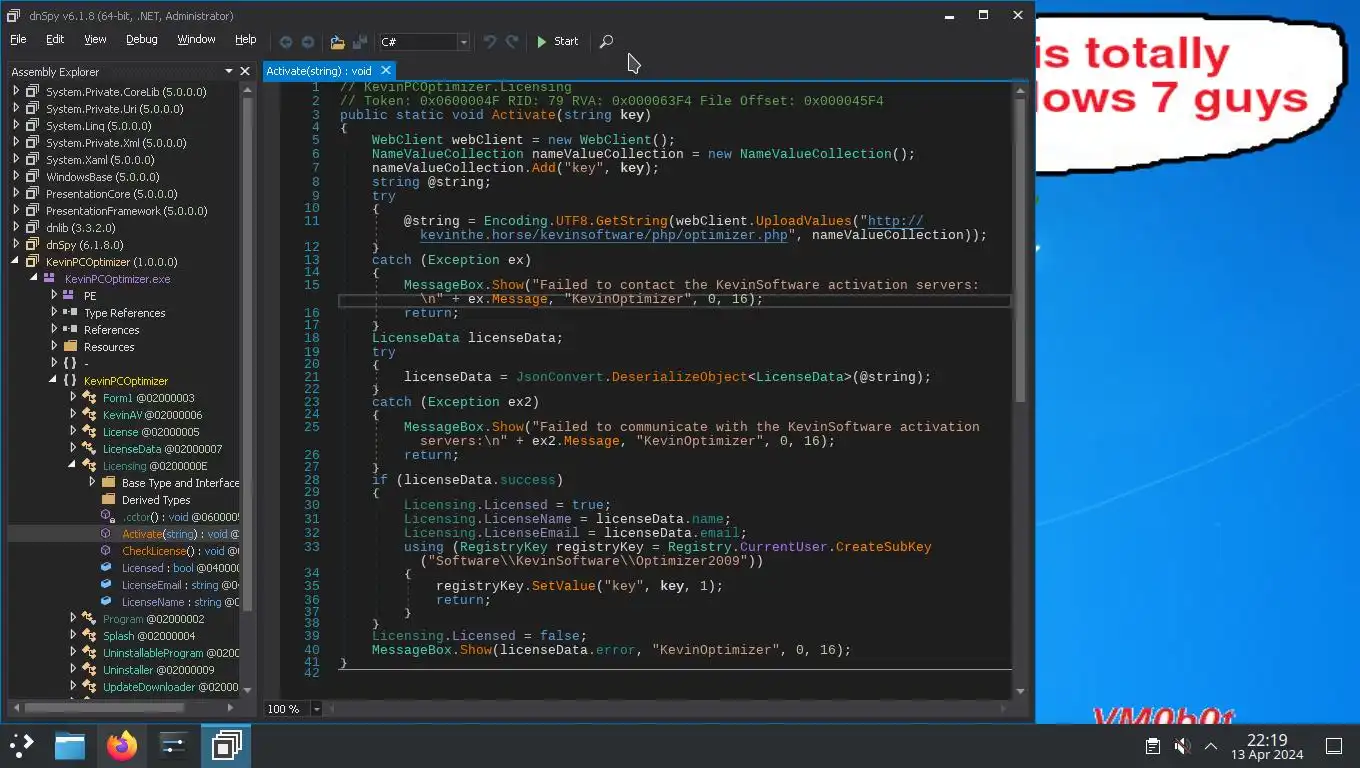This screenshot has width=1360, height=768.
Task: Open the C# language dropdown
Action: (463, 42)
